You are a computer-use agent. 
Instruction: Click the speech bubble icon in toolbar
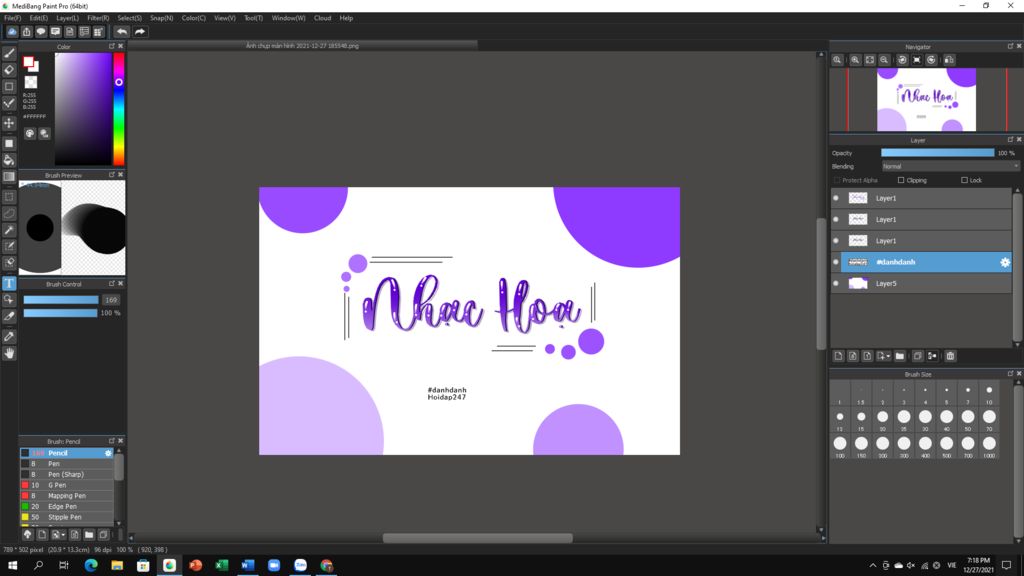[x=41, y=31]
